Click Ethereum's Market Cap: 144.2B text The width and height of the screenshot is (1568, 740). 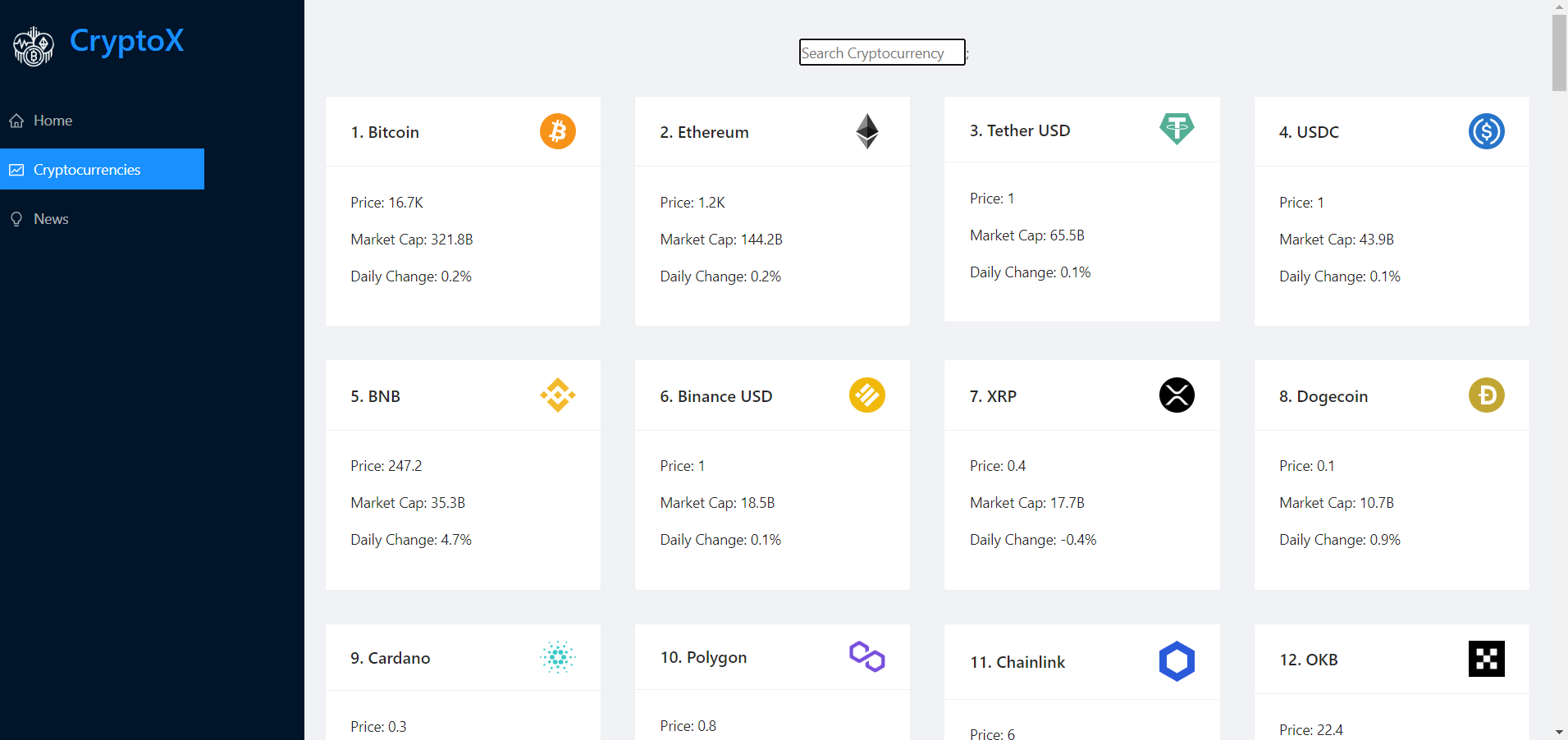tap(721, 240)
